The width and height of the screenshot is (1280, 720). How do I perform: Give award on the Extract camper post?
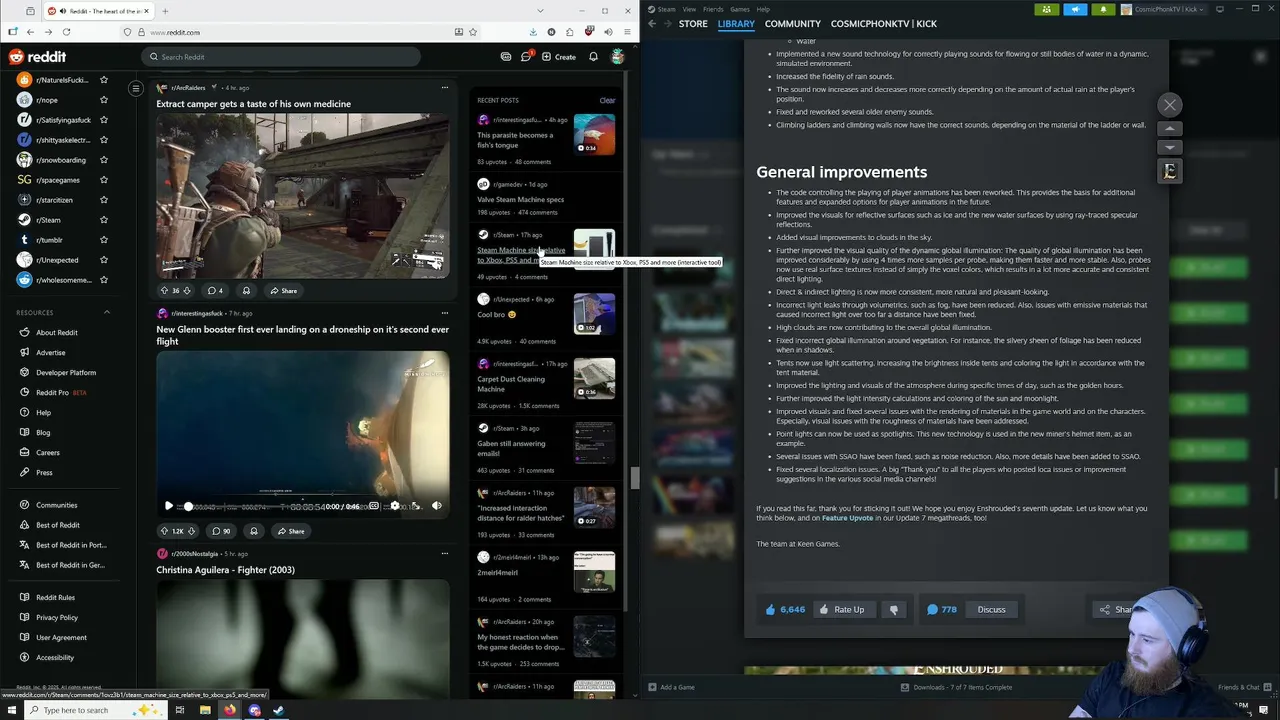coord(246,291)
